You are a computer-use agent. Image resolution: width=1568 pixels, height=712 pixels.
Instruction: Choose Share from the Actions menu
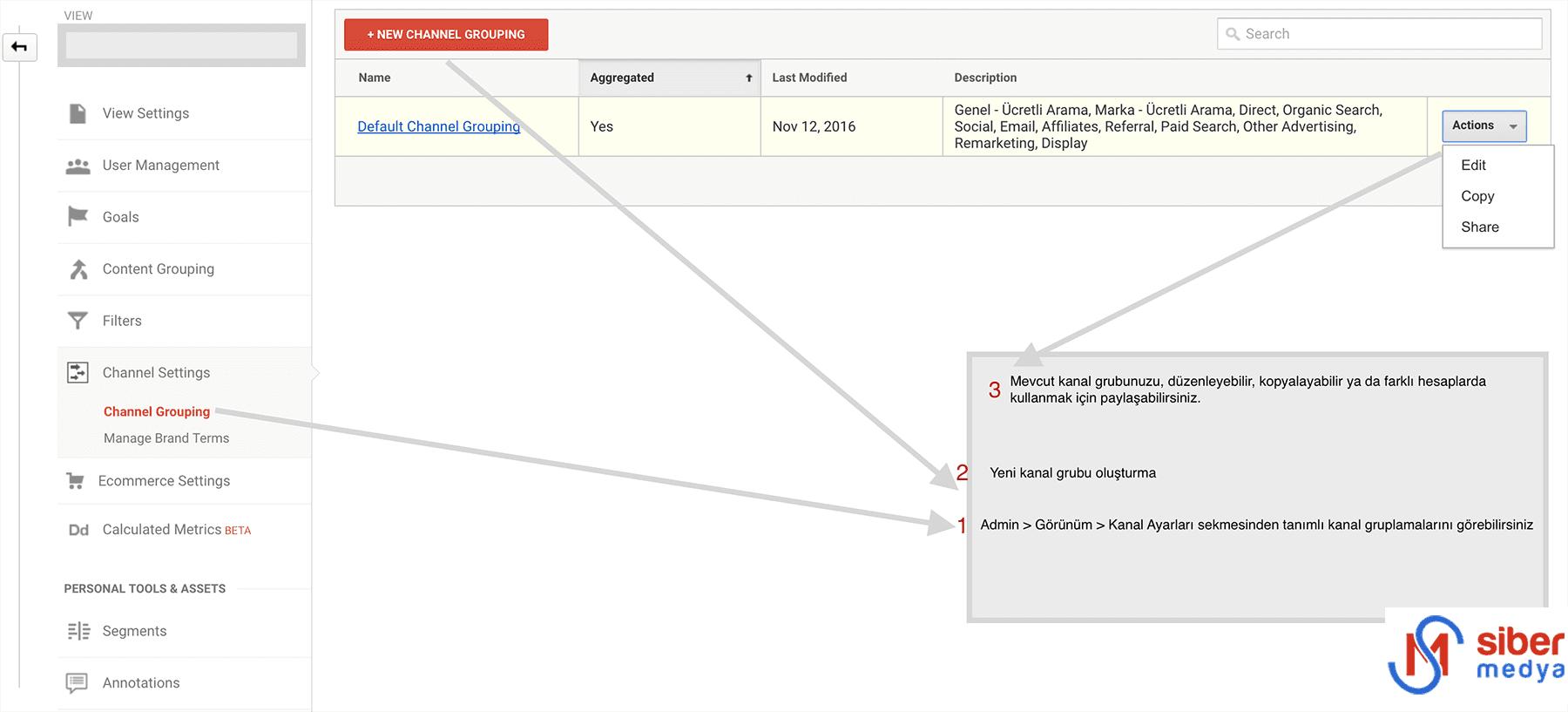click(1480, 227)
